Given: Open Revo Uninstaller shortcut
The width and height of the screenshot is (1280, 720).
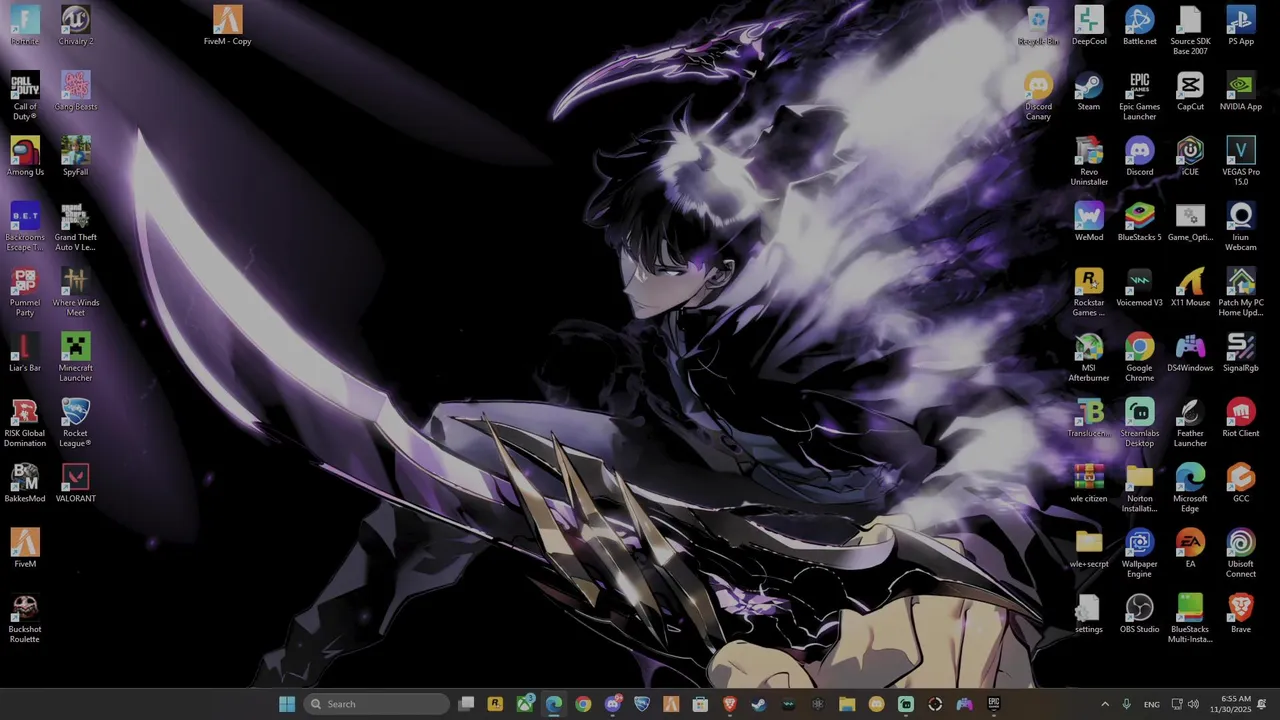Looking at the screenshot, I should tap(1089, 161).
